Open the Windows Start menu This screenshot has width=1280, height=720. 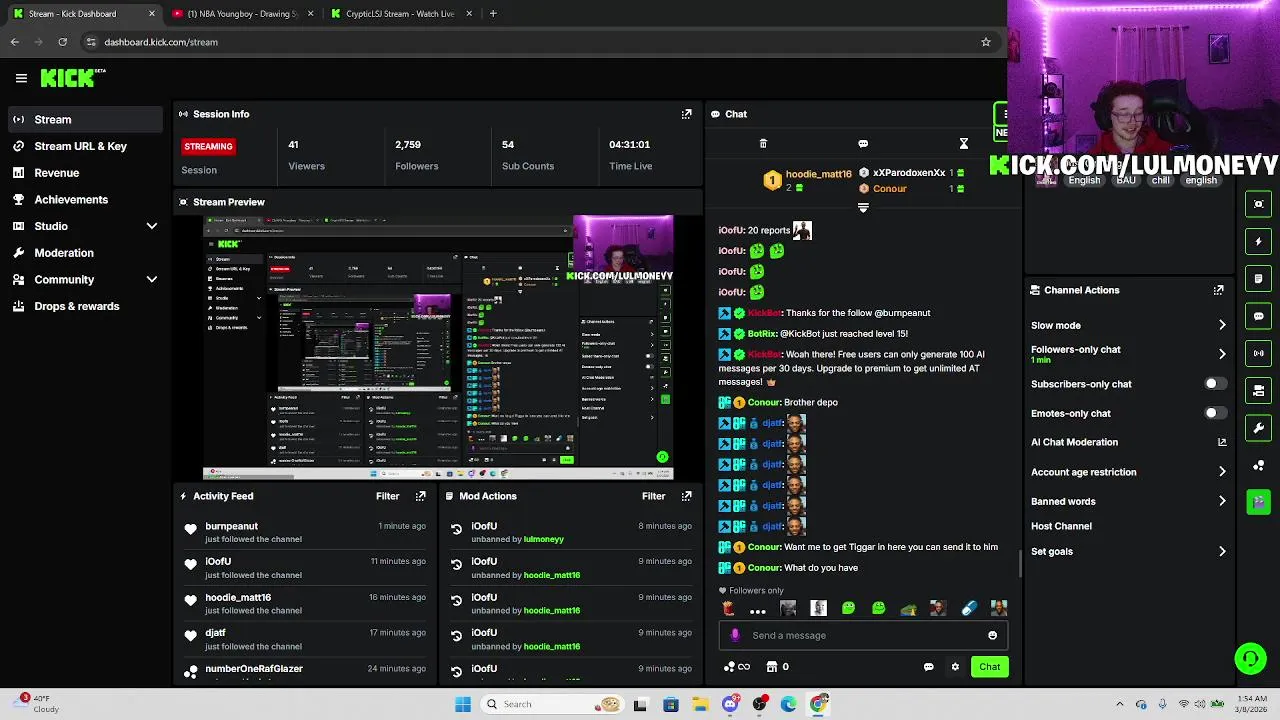[x=463, y=704]
